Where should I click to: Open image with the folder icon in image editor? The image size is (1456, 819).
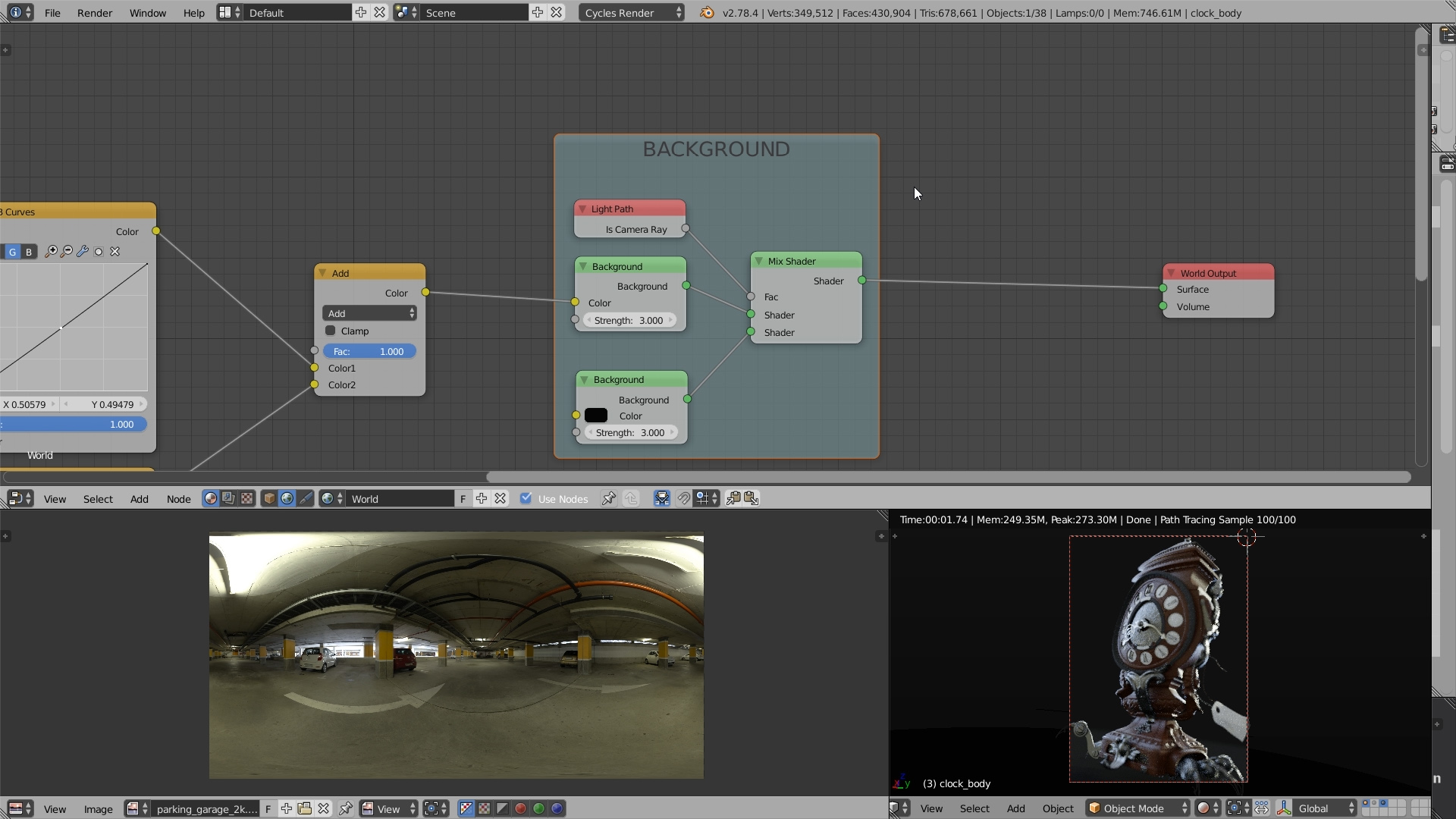click(x=304, y=808)
